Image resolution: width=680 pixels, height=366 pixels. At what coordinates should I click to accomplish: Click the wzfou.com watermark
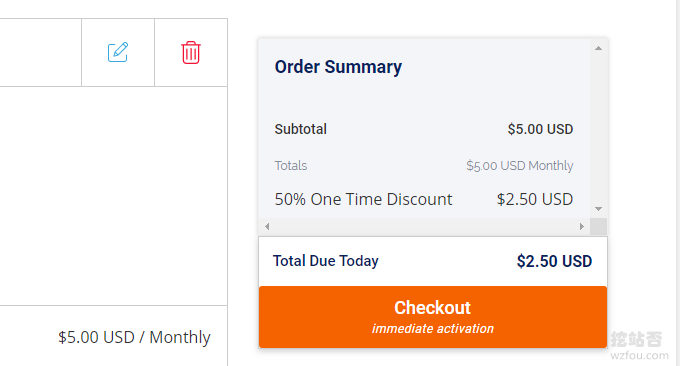tap(639, 356)
